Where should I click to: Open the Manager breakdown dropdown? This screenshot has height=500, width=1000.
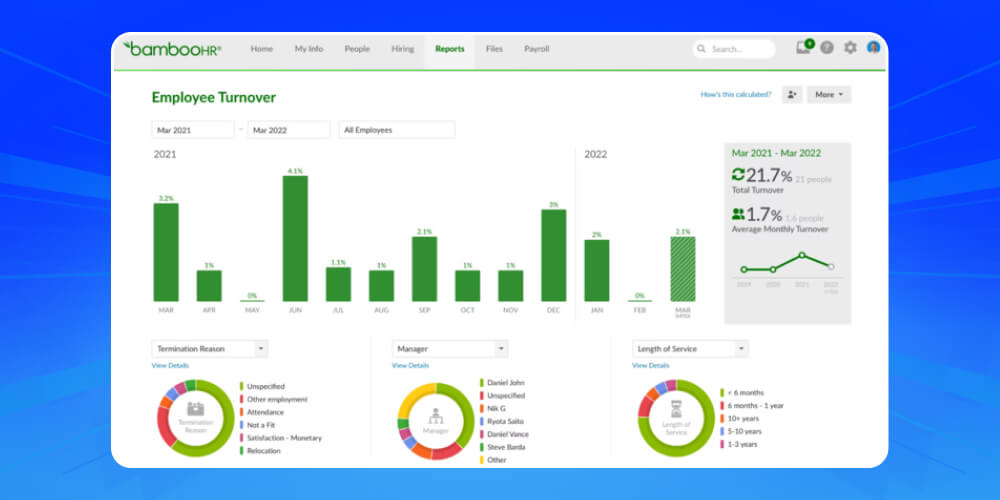coord(449,349)
